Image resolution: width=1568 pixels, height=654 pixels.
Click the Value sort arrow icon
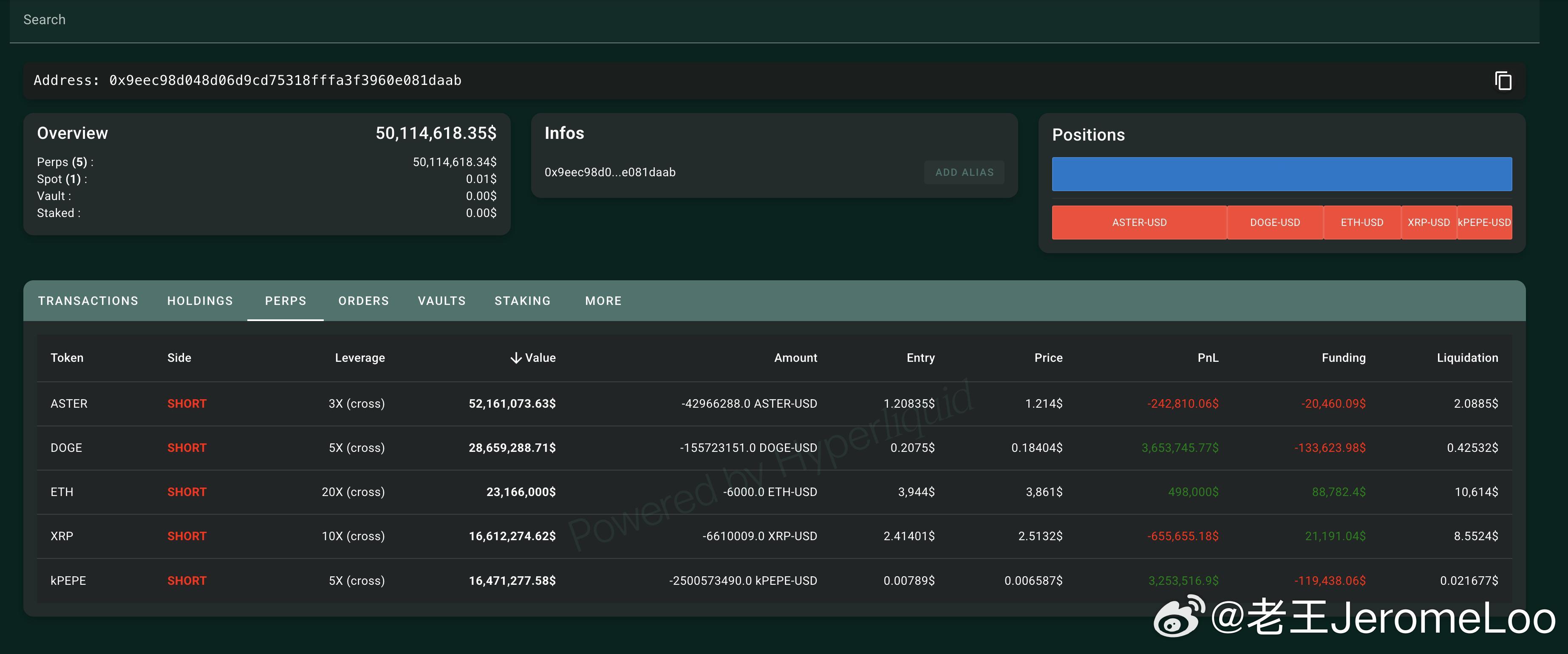point(515,358)
